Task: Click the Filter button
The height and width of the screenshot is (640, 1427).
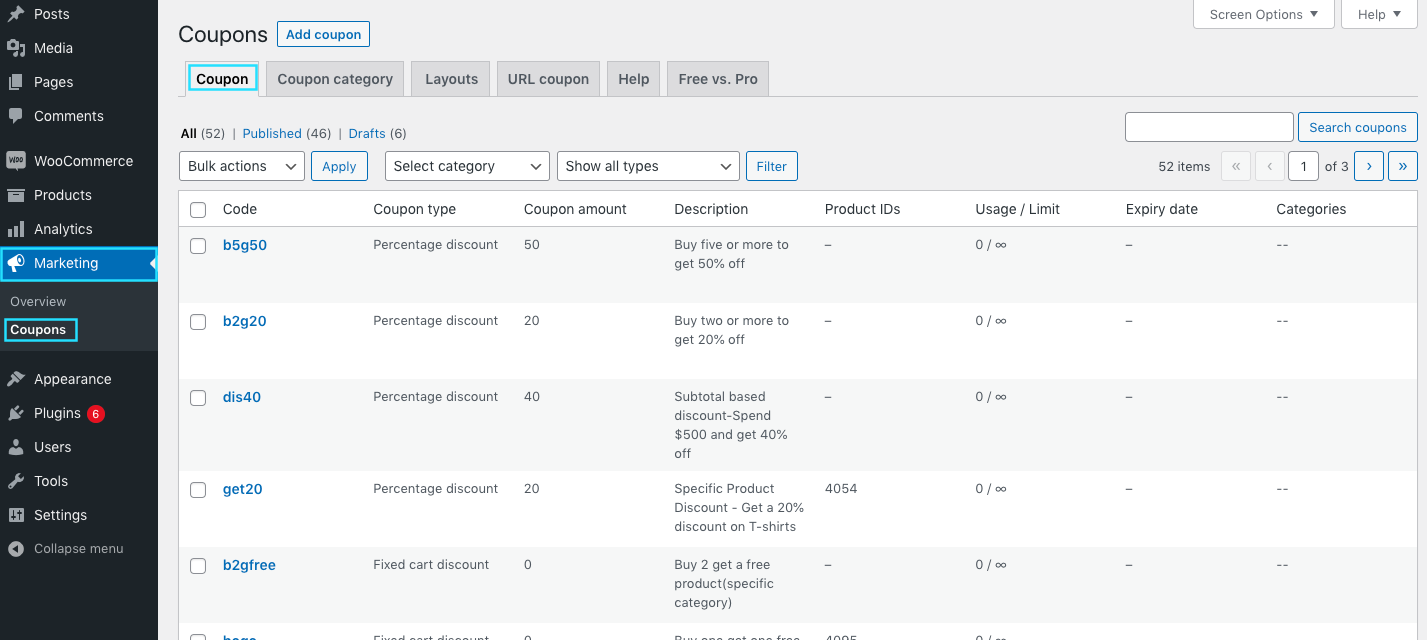Action: (772, 166)
